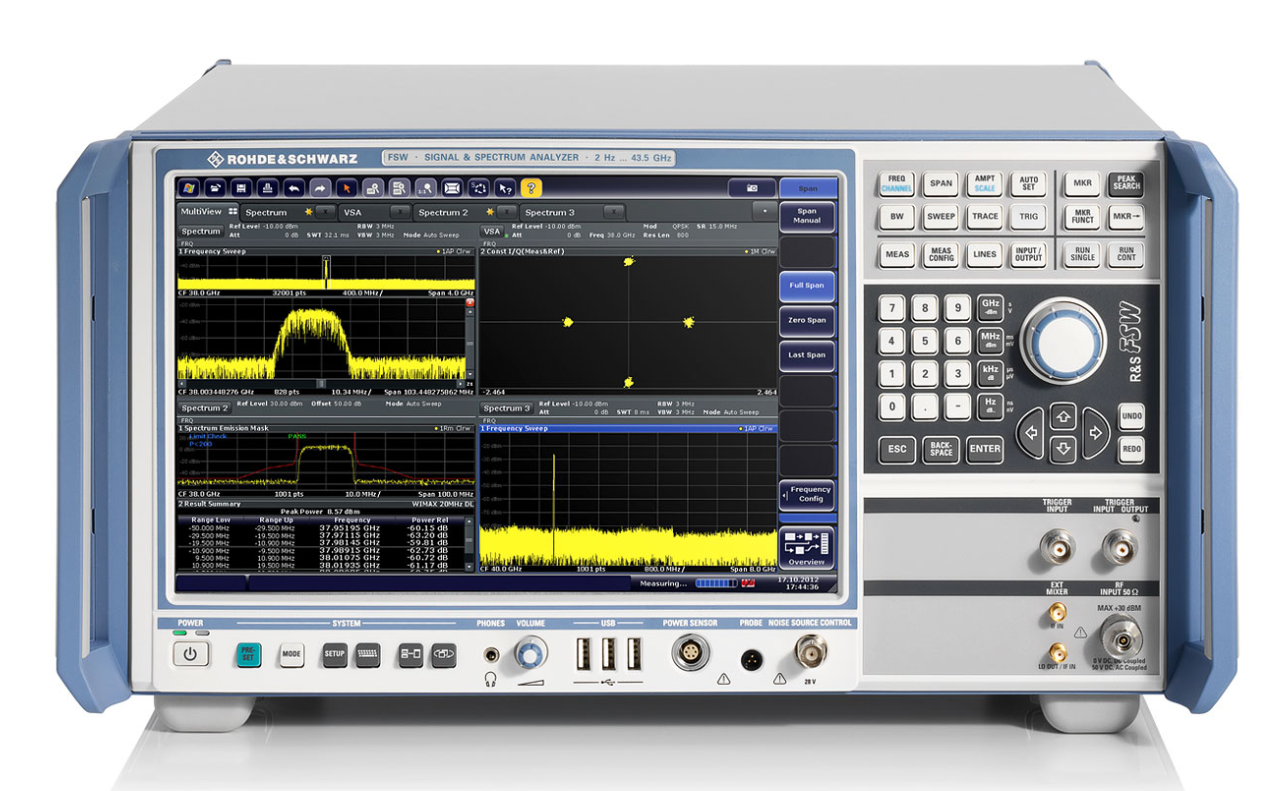The width and height of the screenshot is (1261, 791).
Task: Click the screenshot camera icon on toolbar
Action: click(x=750, y=187)
